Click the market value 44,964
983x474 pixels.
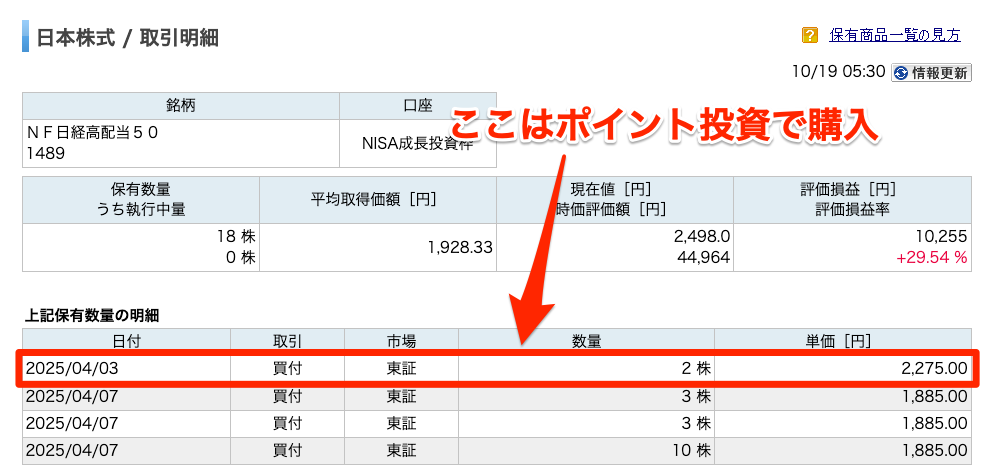(x=704, y=258)
